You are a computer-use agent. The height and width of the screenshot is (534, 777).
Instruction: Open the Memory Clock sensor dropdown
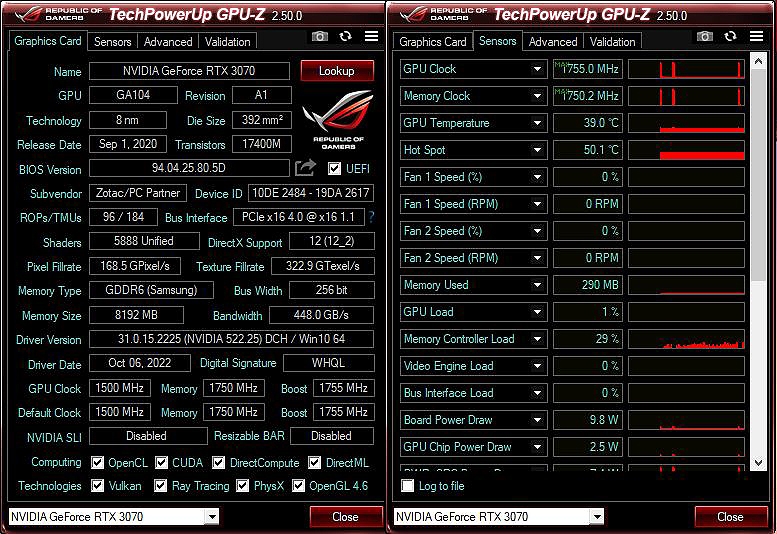[537, 96]
